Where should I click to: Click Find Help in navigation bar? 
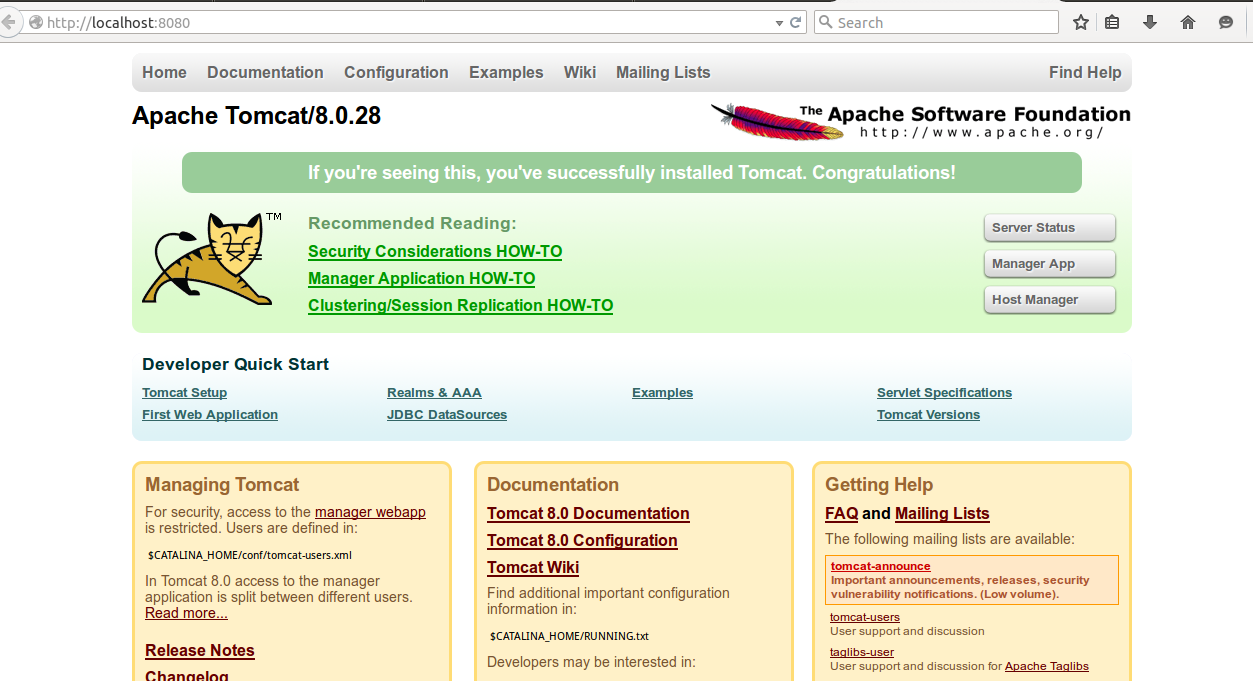[1085, 73]
